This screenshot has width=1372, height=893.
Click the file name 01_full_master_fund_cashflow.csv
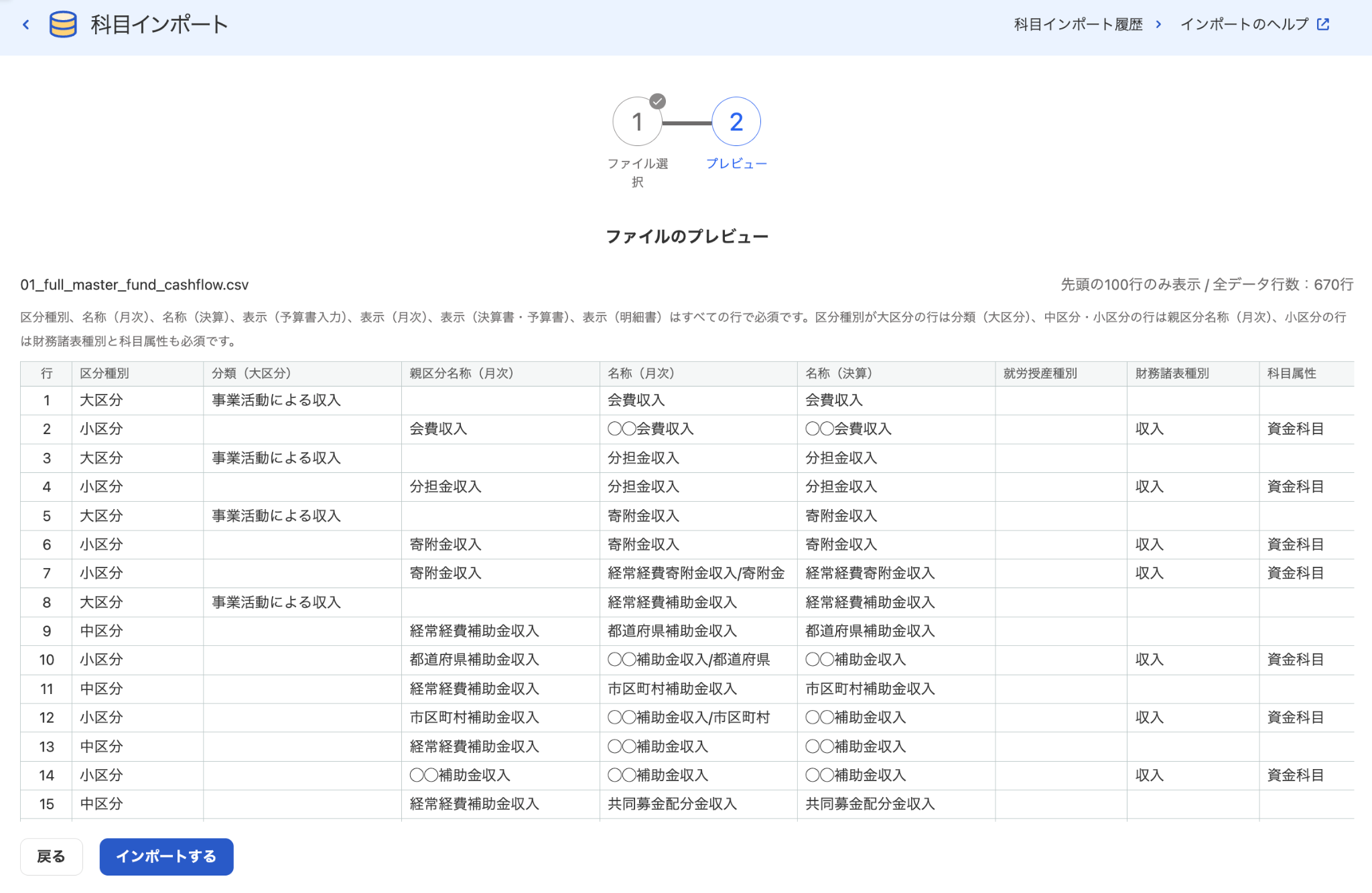(134, 285)
